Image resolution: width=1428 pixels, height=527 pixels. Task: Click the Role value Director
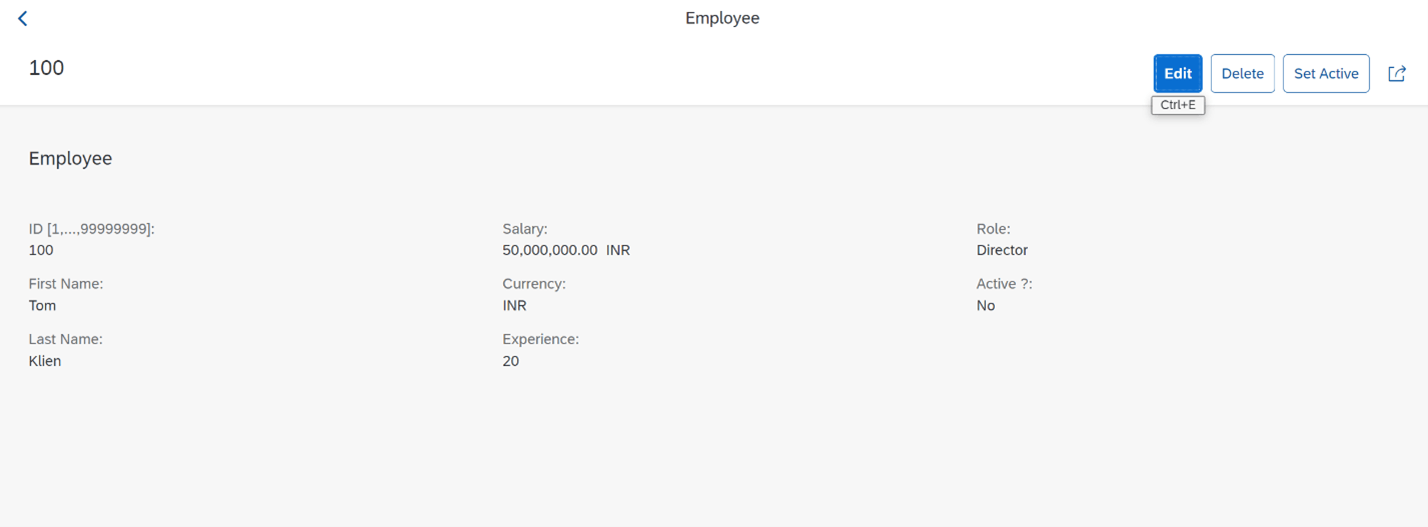(1002, 250)
